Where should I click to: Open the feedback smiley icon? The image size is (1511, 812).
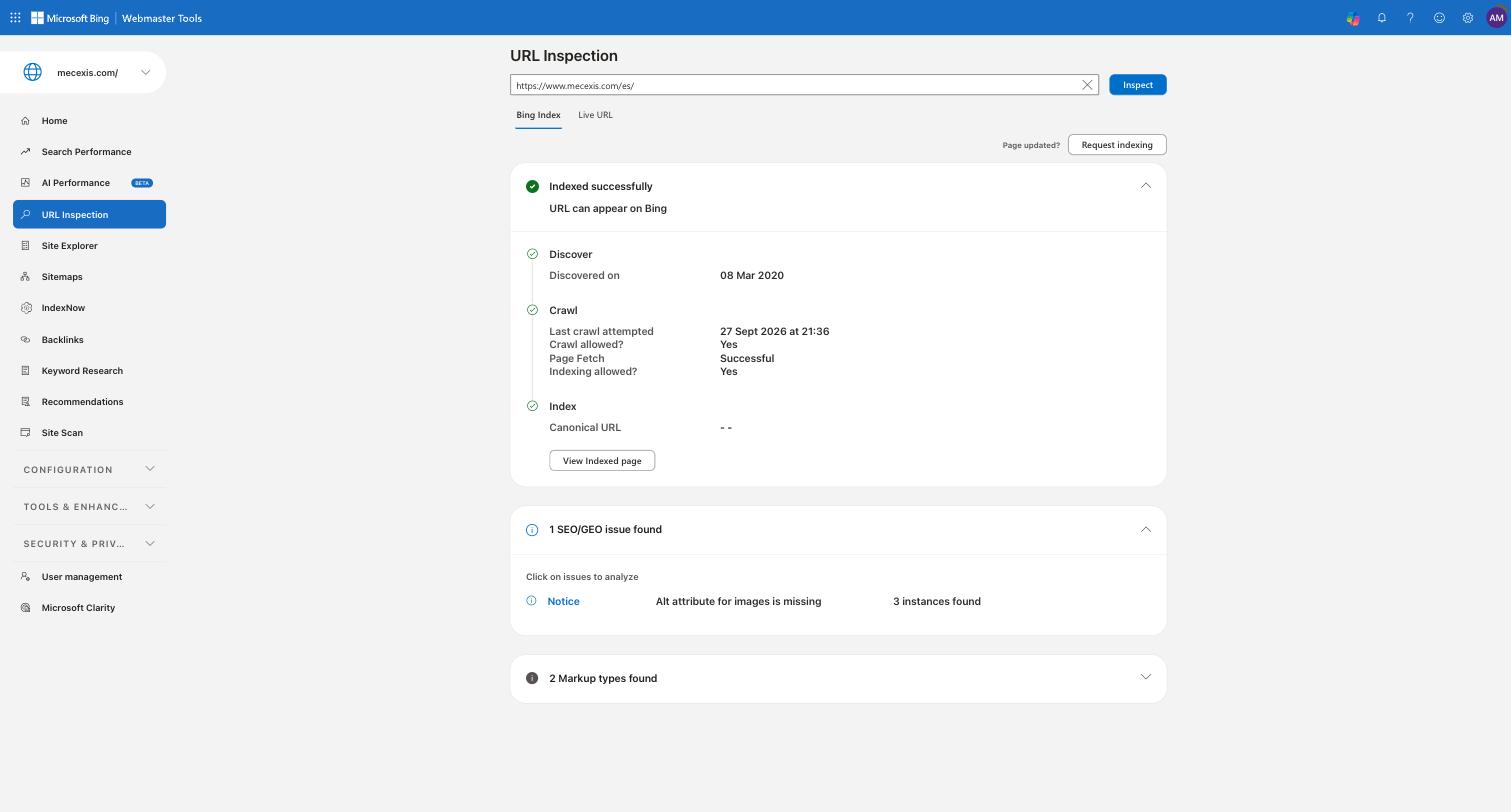(x=1439, y=18)
